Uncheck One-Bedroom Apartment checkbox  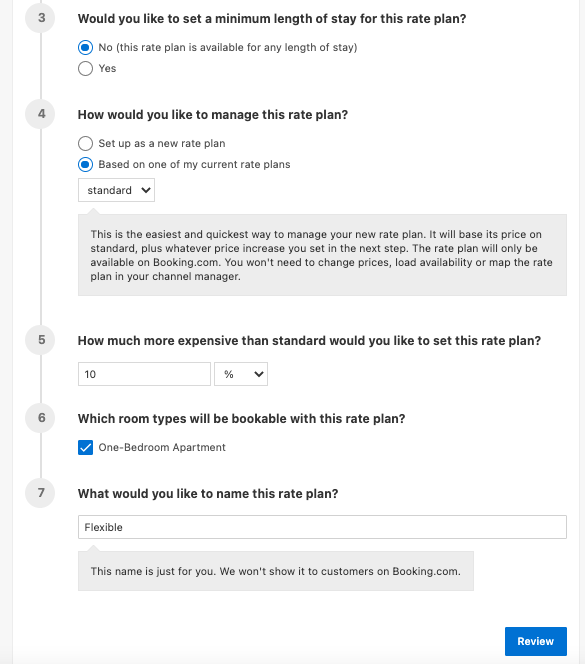[x=85, y=448]
